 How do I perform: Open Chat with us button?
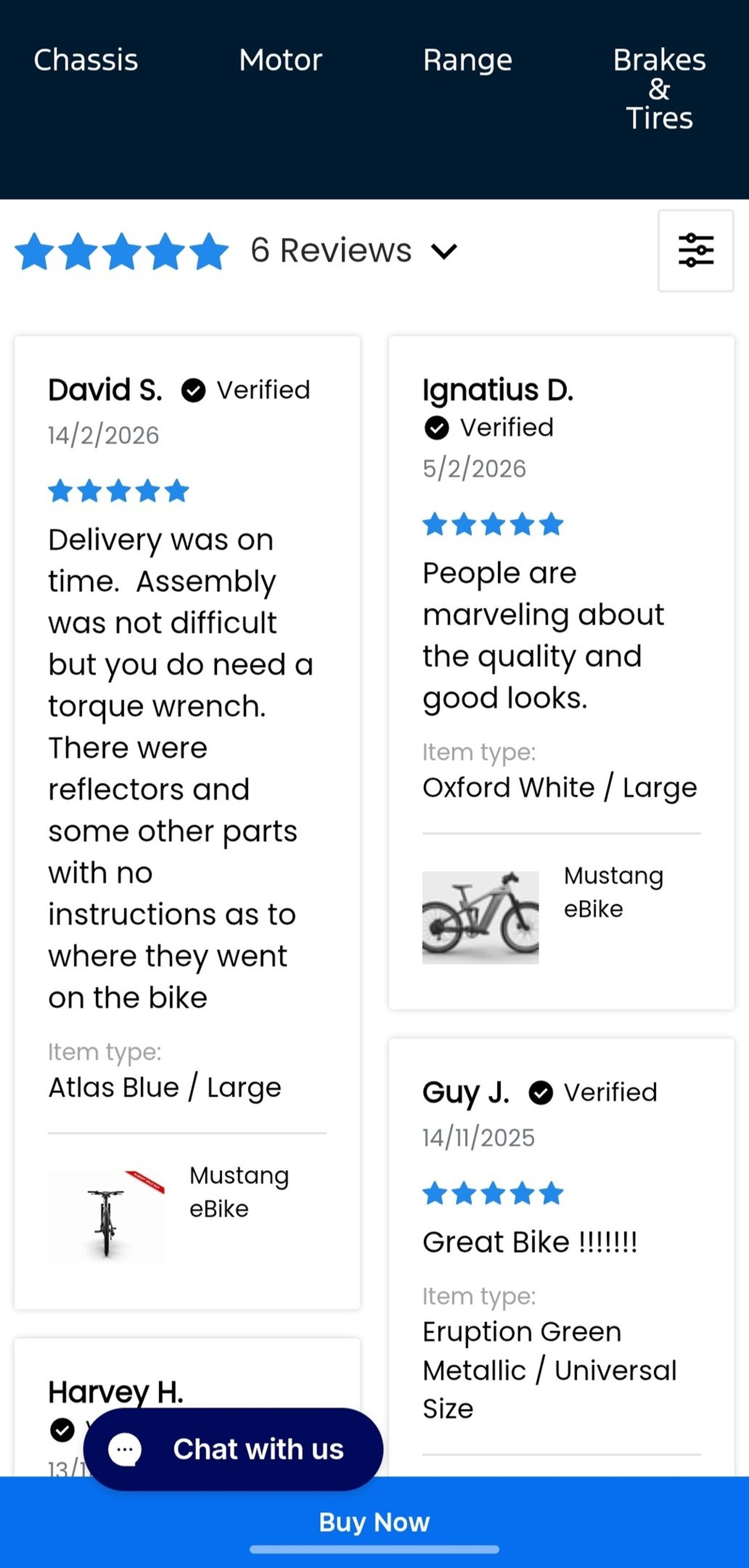point(234,1449)
